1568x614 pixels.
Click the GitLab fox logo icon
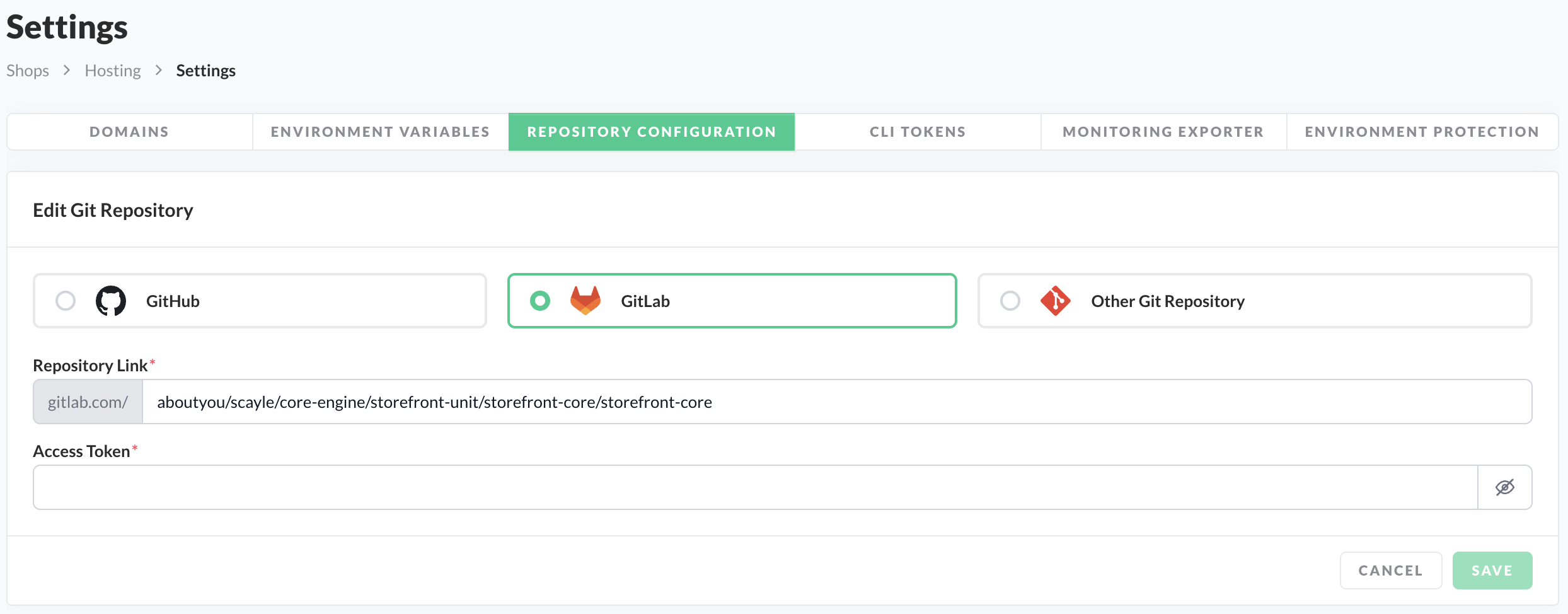585,301
